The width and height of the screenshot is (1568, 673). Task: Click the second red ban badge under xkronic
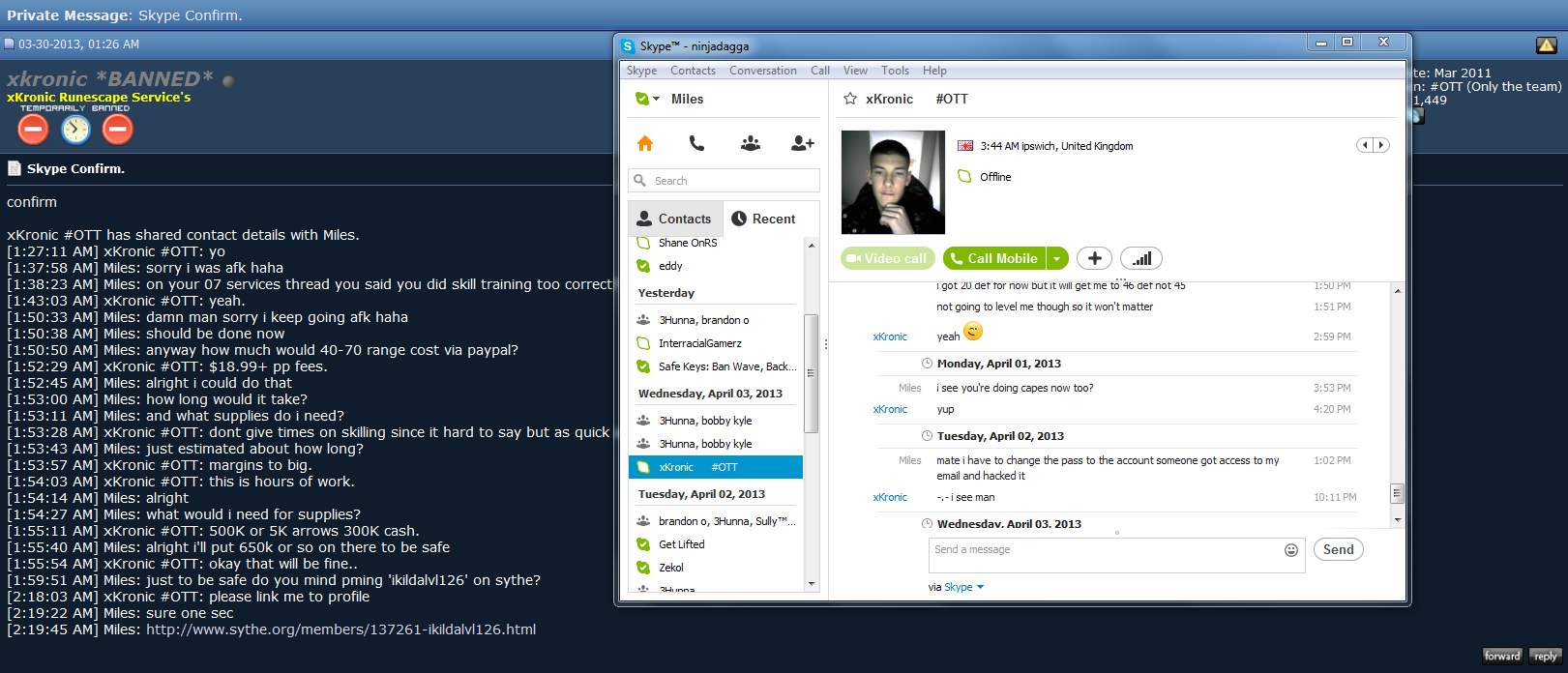pos(117,128)
